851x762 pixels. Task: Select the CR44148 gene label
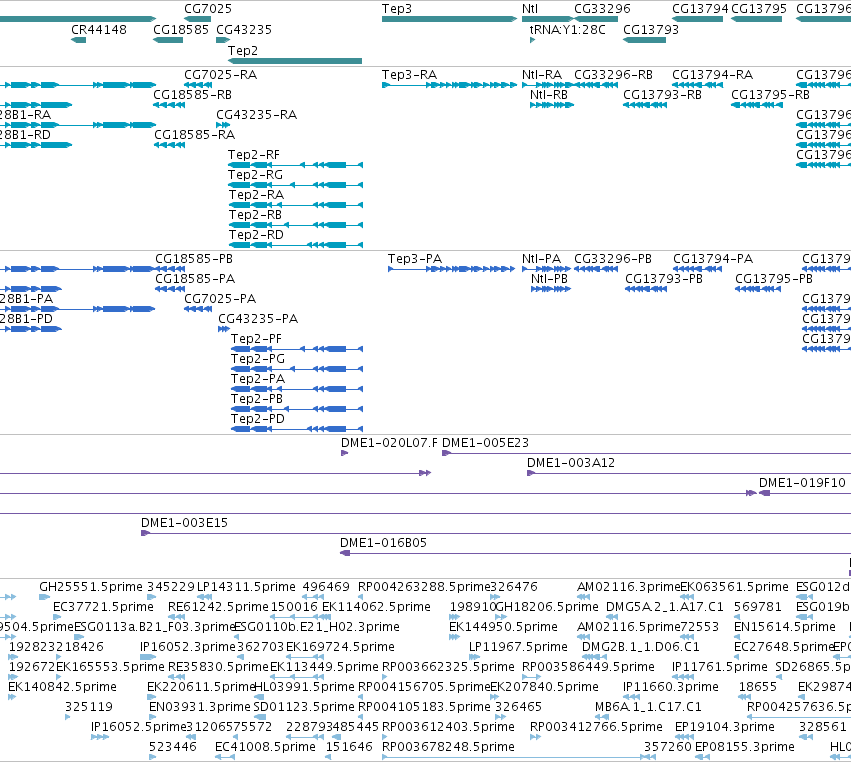[x=99, y=29]
